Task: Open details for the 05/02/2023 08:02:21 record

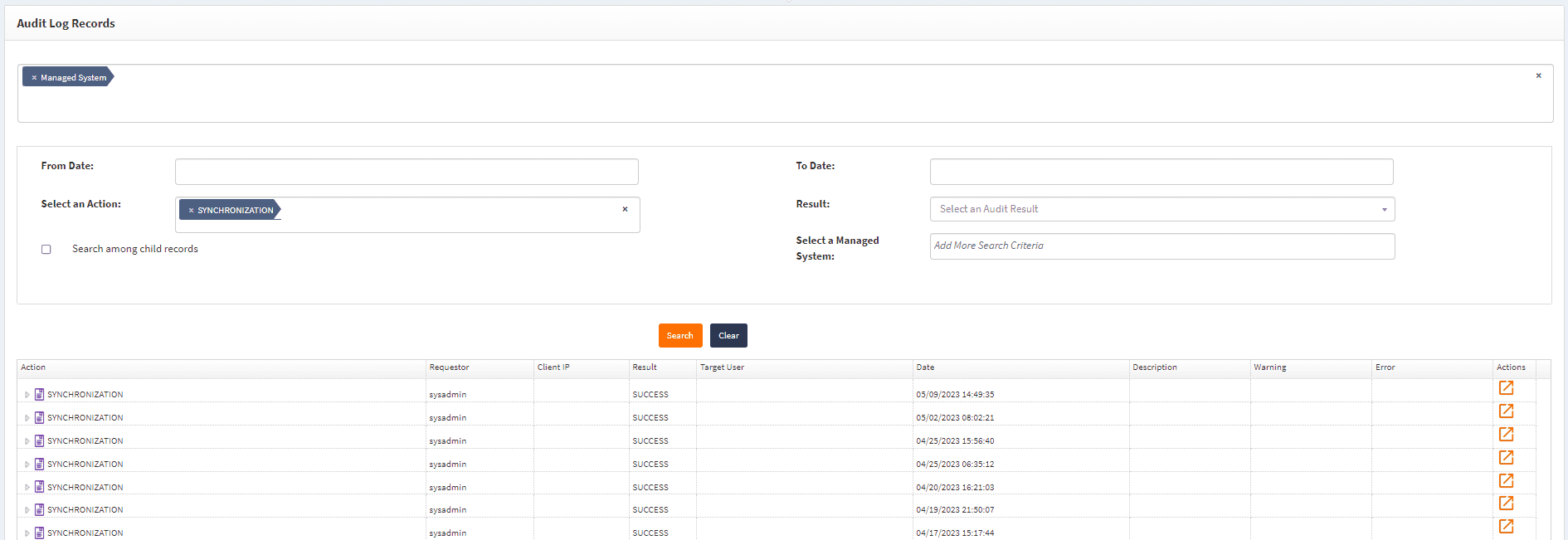Action: (1506, 411)
